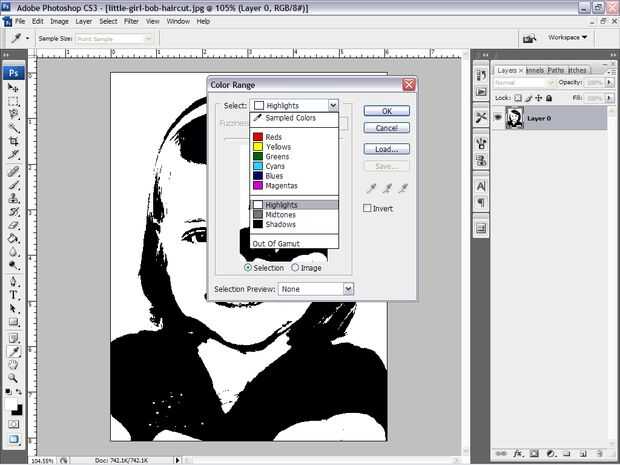Hide Layer 0 with eye icon
620x465 pixels.
coord(498,117)
